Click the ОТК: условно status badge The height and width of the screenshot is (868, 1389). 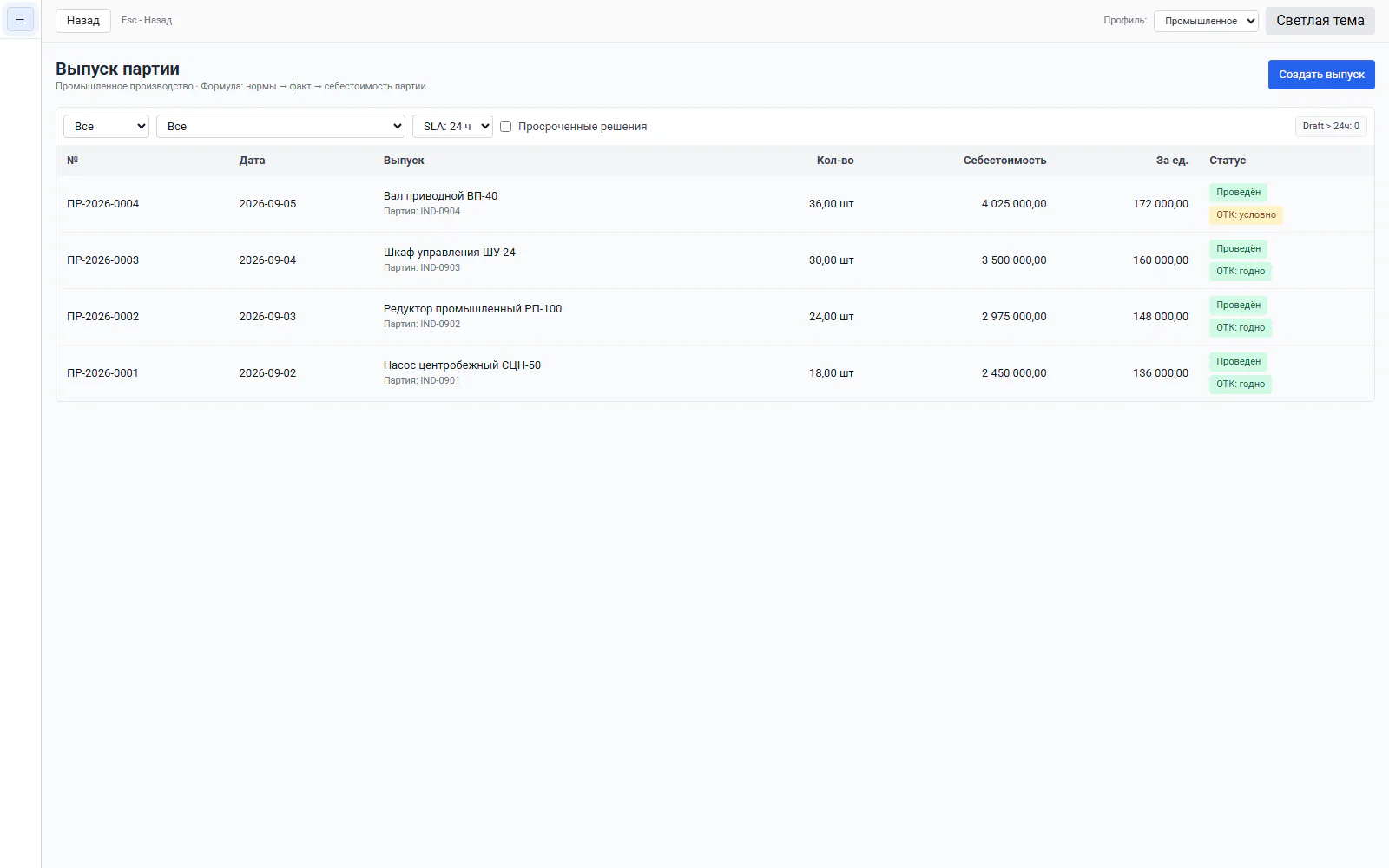(1246, 215)
